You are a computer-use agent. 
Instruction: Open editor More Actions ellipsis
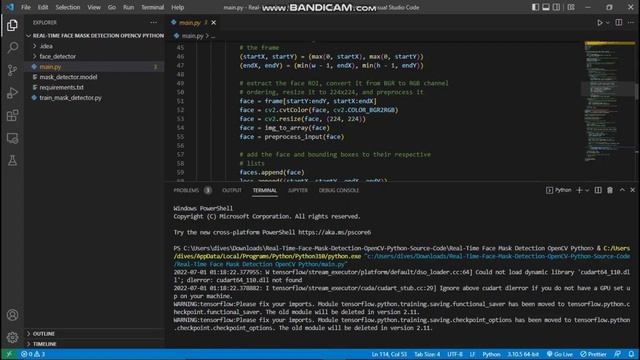(x=631, y=22)
